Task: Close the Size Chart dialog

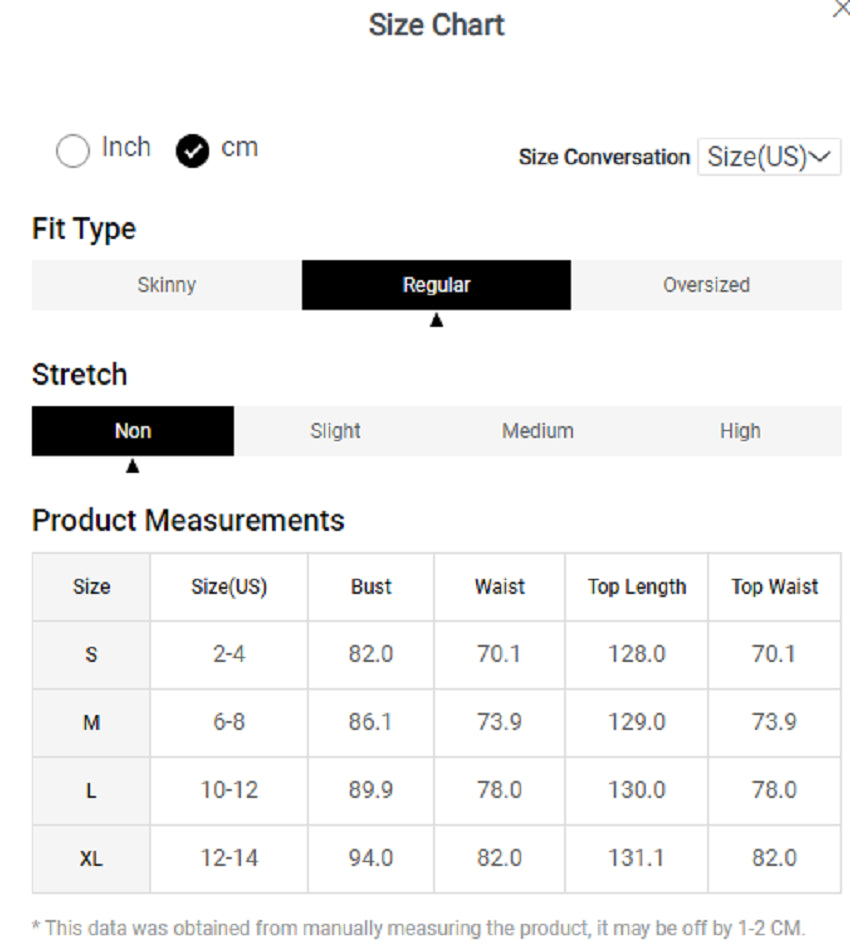Action: point(840,9)
